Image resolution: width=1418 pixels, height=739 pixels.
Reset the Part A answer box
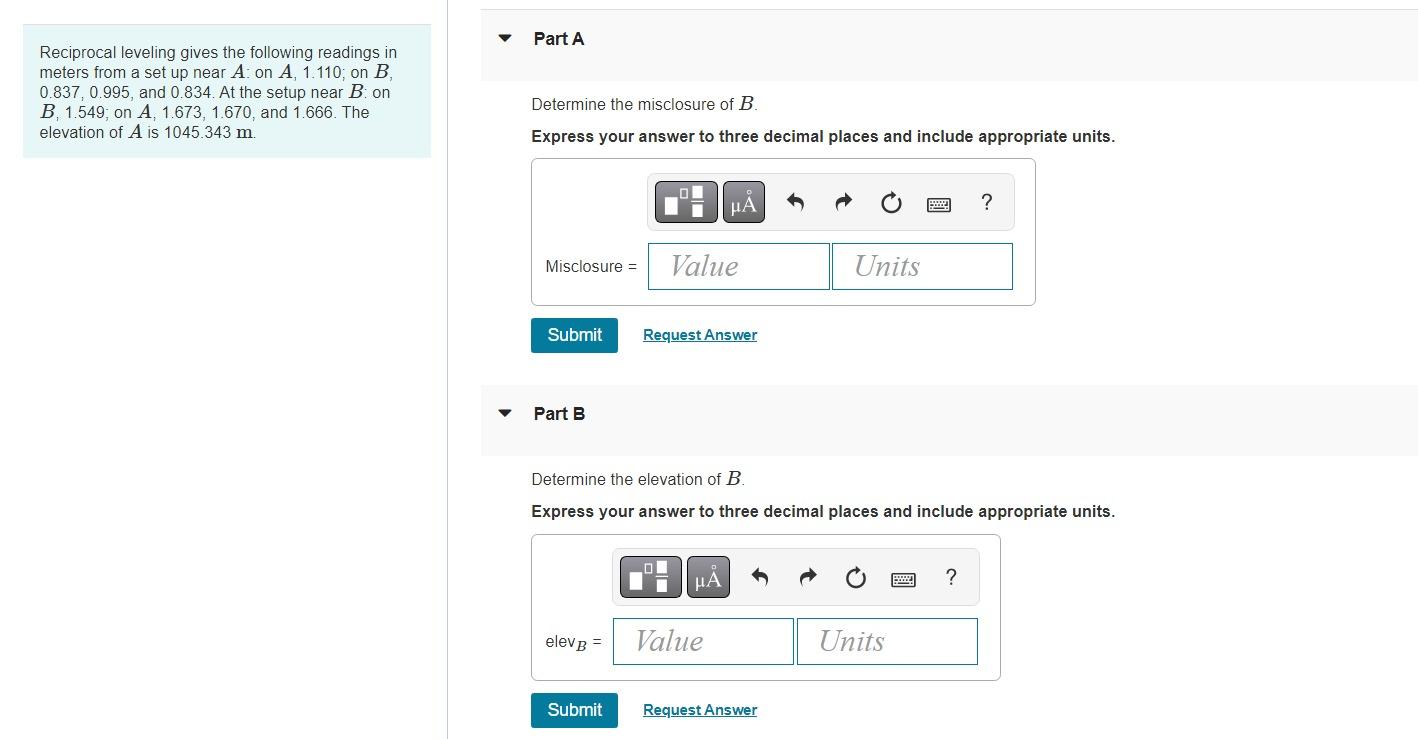(x=890, y=201)
